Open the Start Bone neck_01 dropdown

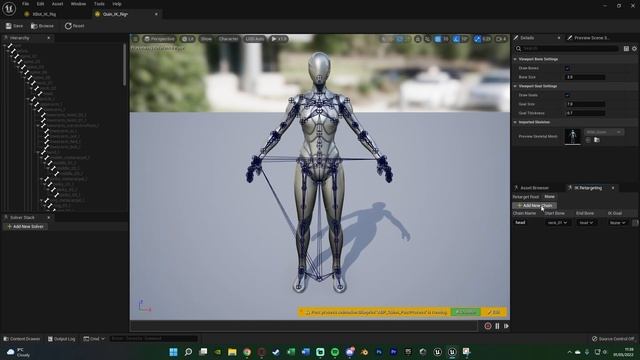(x=557, y=223)
